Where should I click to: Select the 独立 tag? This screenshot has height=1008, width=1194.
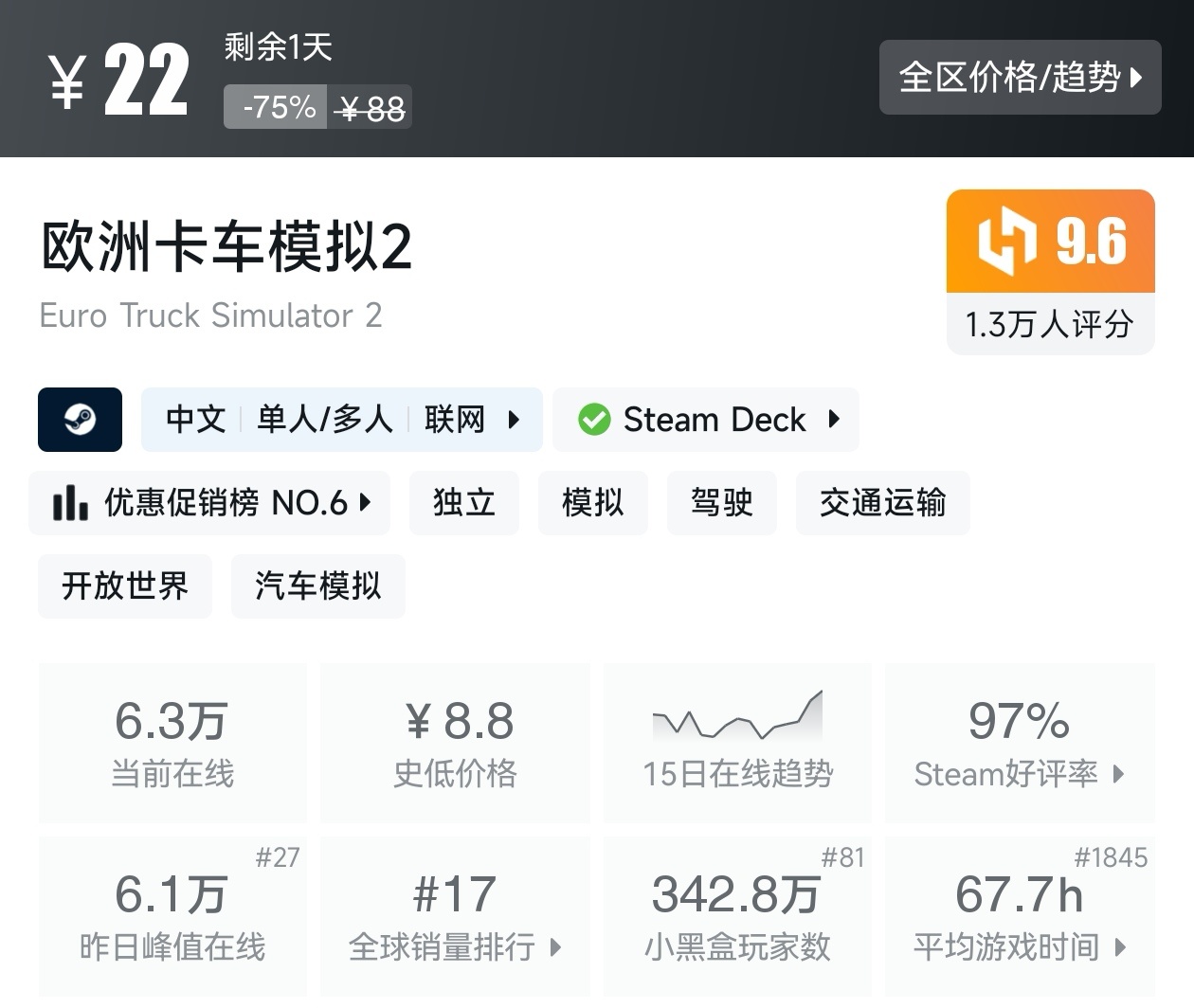coord(463,502)
